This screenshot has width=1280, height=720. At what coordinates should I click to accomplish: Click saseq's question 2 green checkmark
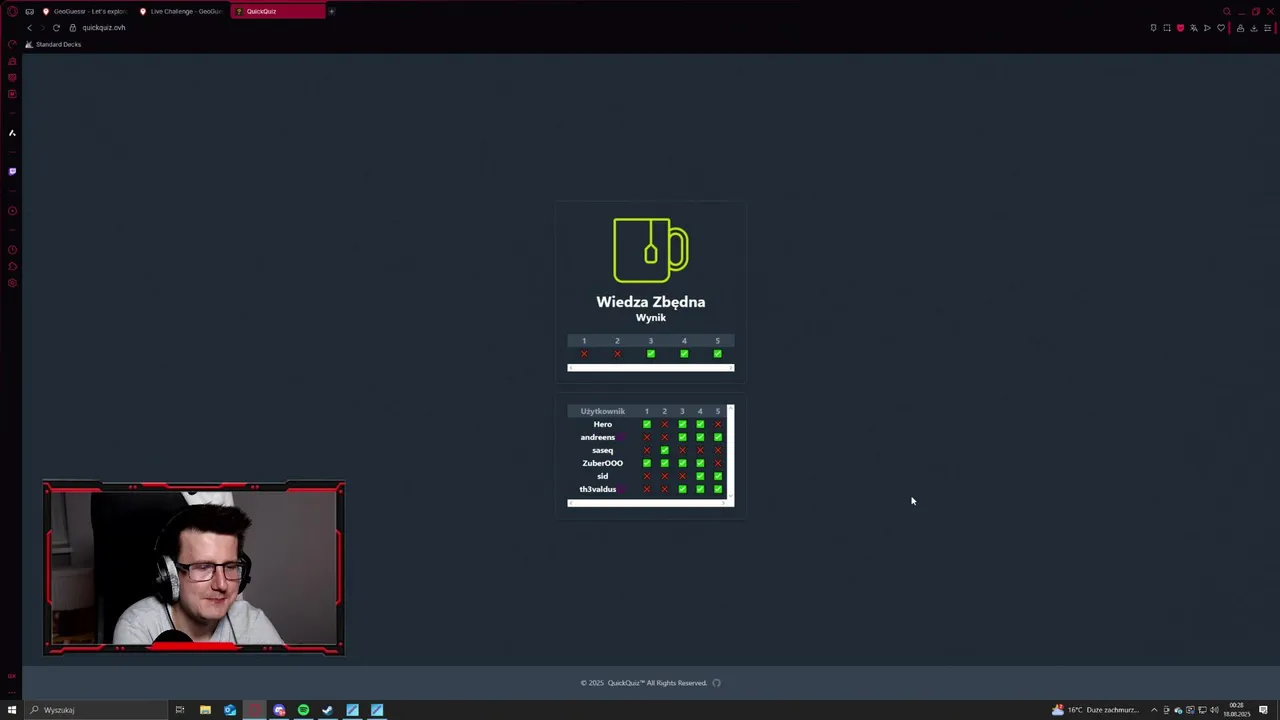click(x=664, y=450)
